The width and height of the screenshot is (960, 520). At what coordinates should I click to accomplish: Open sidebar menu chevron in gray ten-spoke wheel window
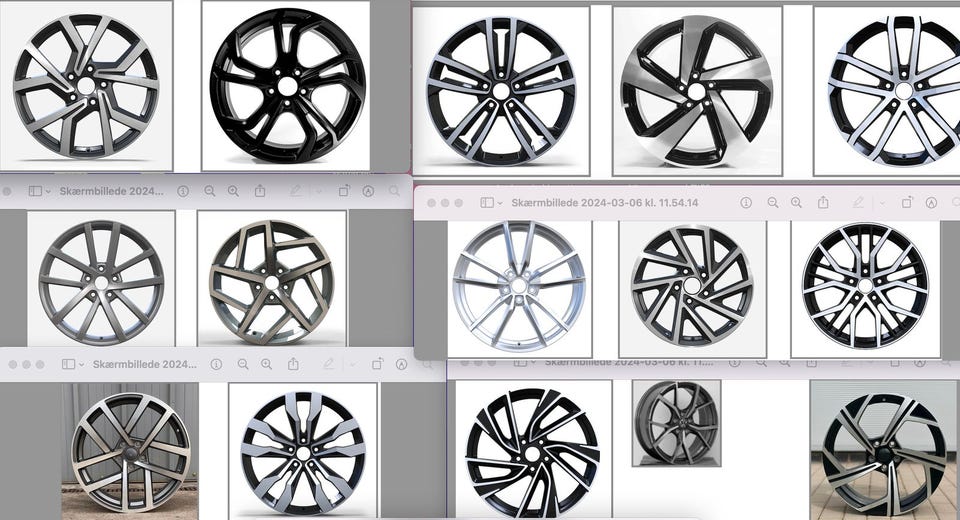[48, 191]
